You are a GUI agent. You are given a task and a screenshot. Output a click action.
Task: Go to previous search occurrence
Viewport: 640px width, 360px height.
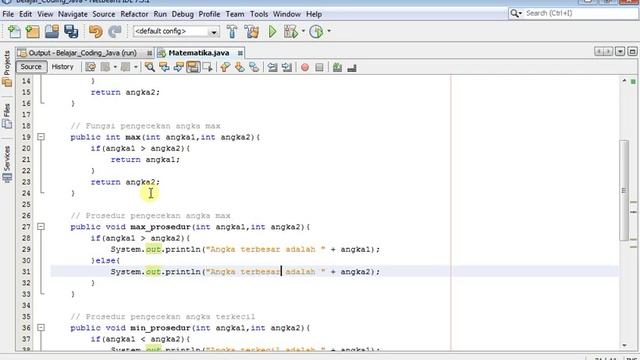click(164, 67)
